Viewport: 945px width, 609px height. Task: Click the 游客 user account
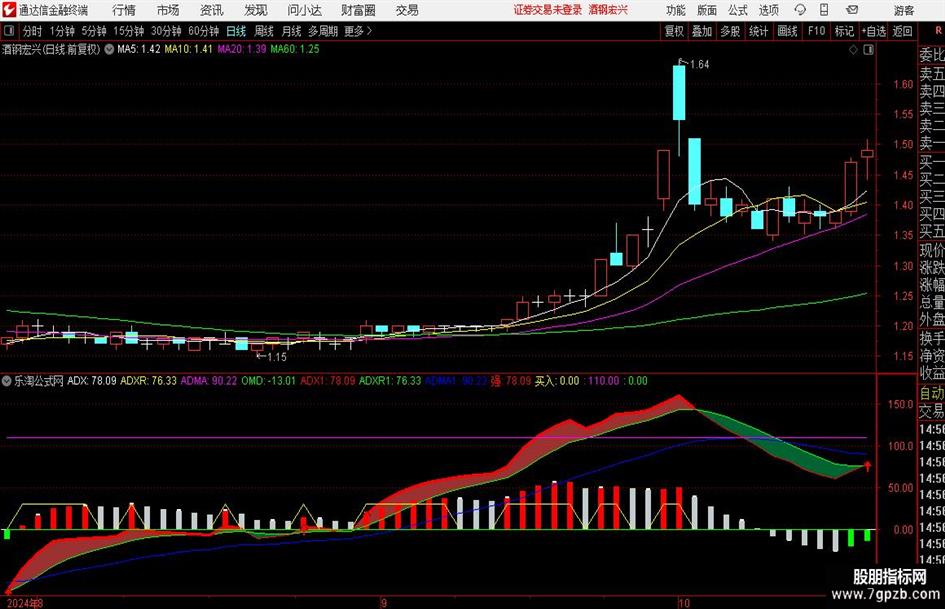point(904,10)
